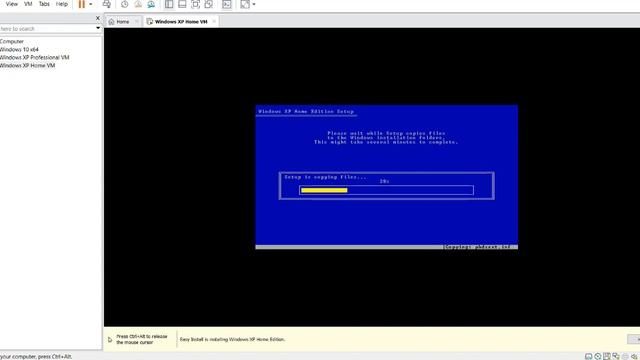Toggle the library sidebar view icon
This screenshot has width=640, height=360.
click(169, 4)
